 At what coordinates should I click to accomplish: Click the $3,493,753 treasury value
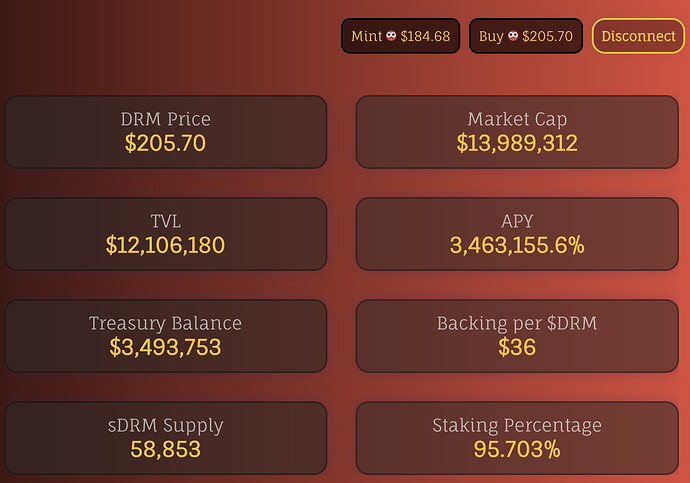(x=165, y=348)
